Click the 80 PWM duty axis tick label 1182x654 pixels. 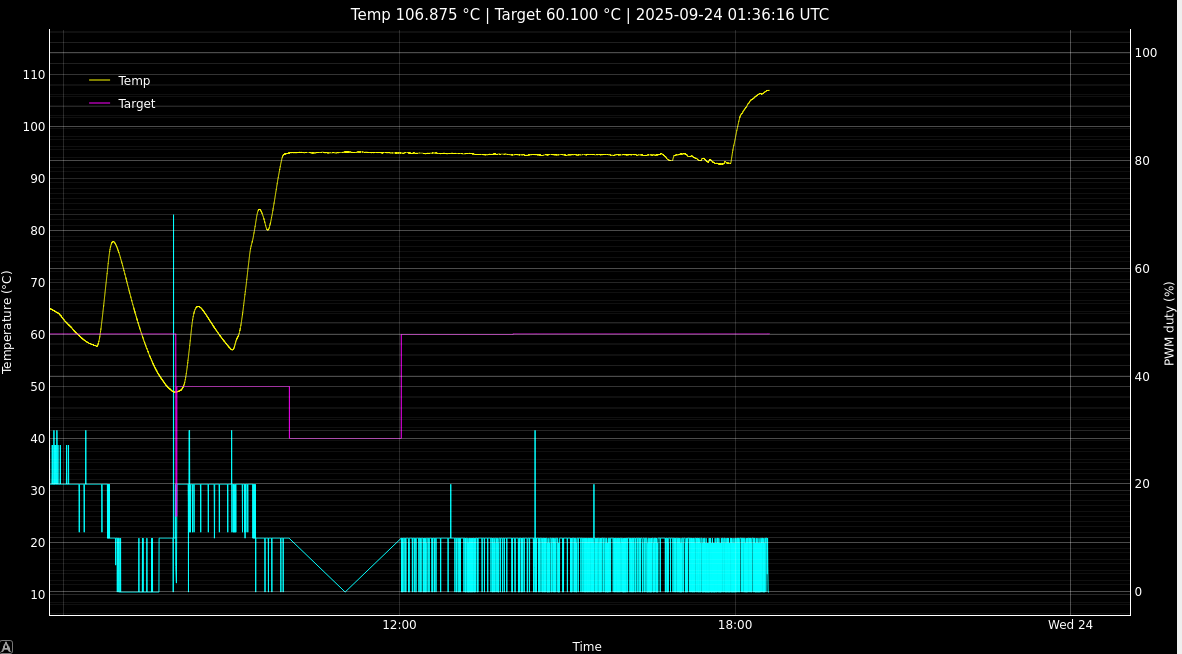1143,160
